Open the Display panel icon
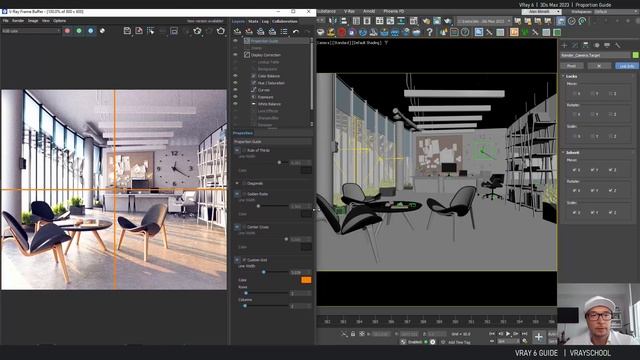640x360 pixels. [x=607, y=45]
